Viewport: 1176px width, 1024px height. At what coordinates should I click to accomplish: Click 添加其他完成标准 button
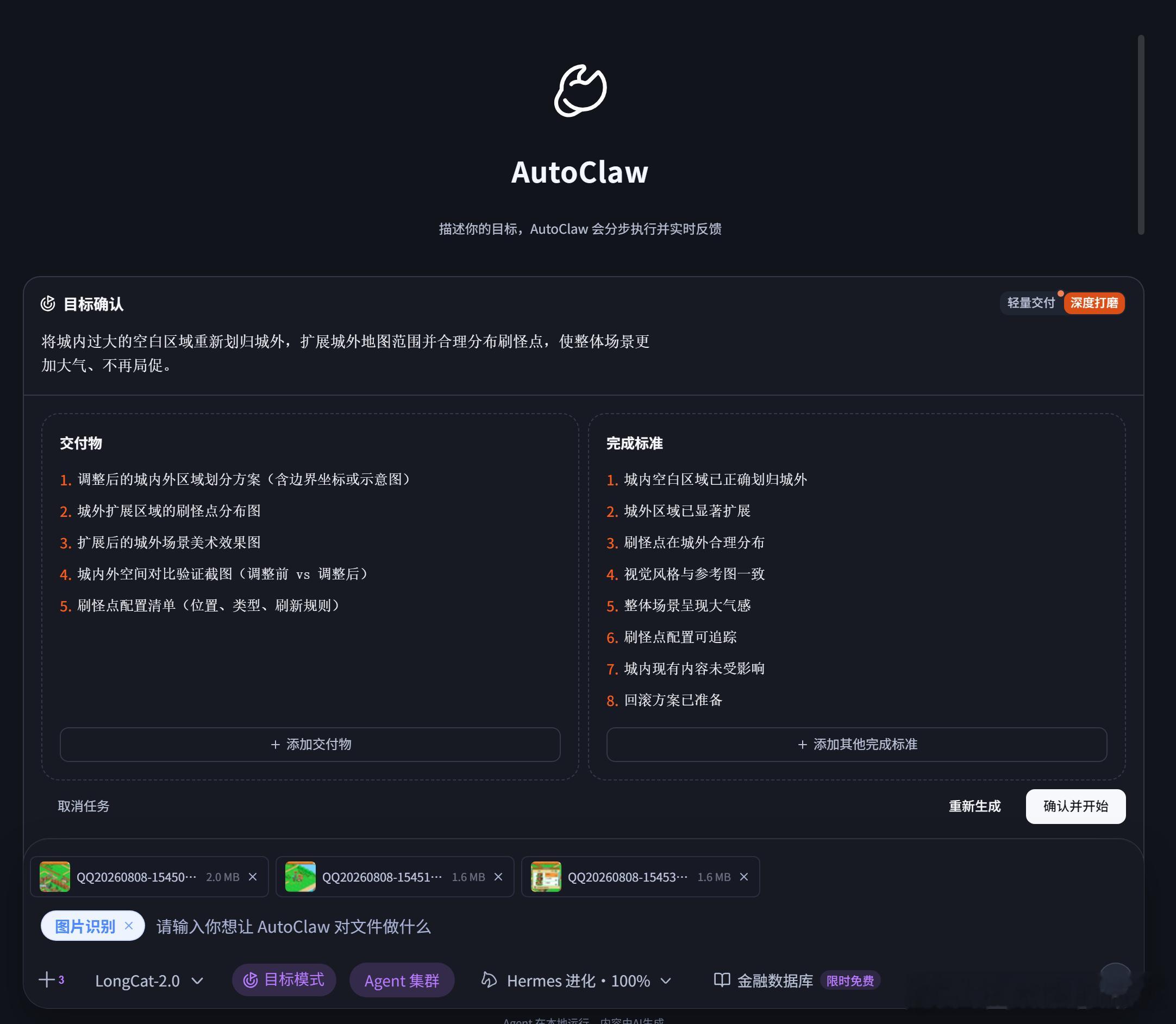(856, 744)
